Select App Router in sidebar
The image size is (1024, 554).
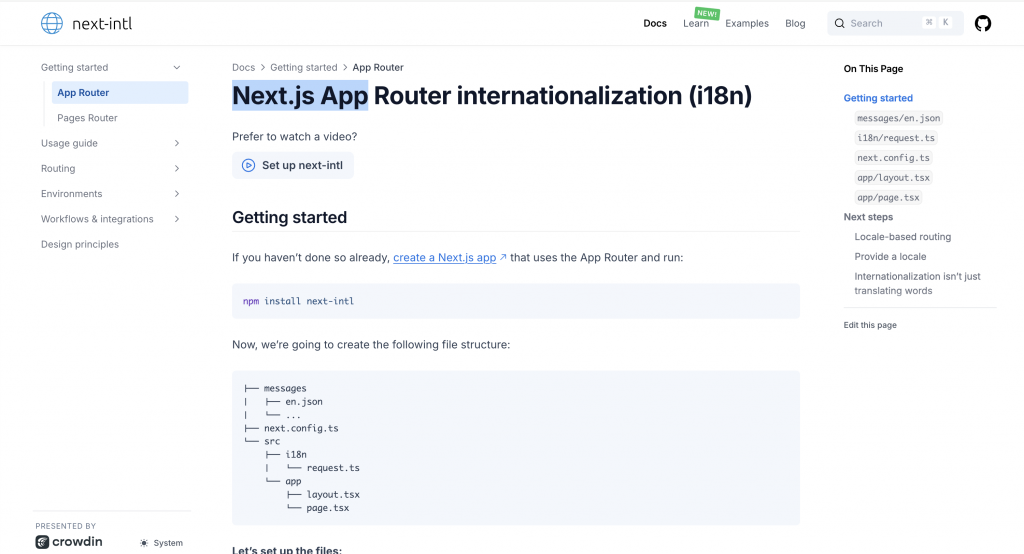[x=120, y=93]
